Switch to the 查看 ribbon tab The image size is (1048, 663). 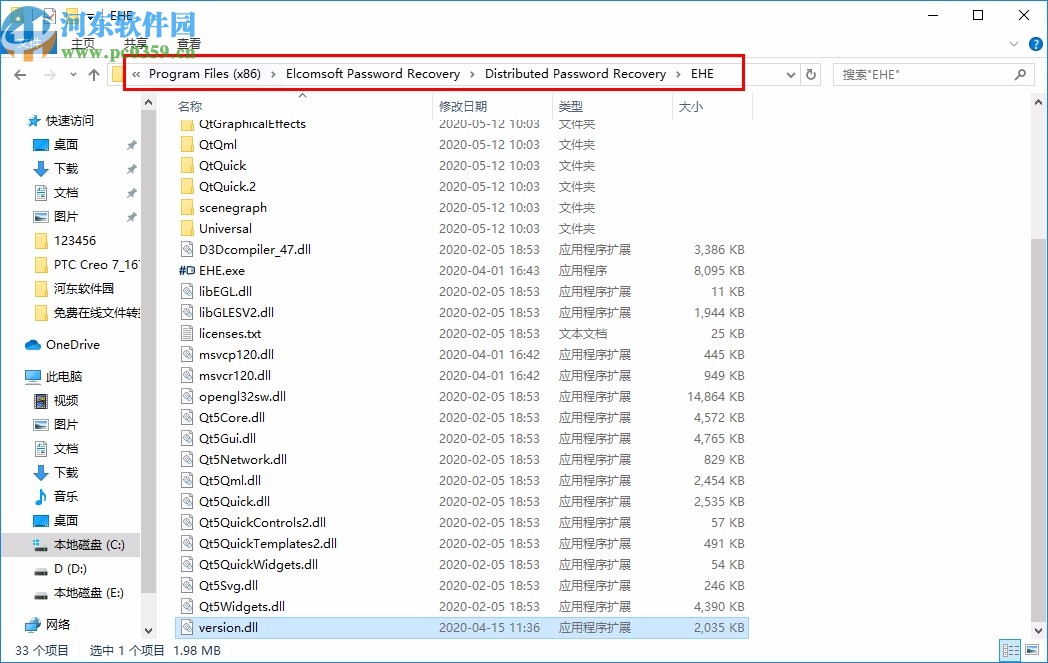pos(188,42)
